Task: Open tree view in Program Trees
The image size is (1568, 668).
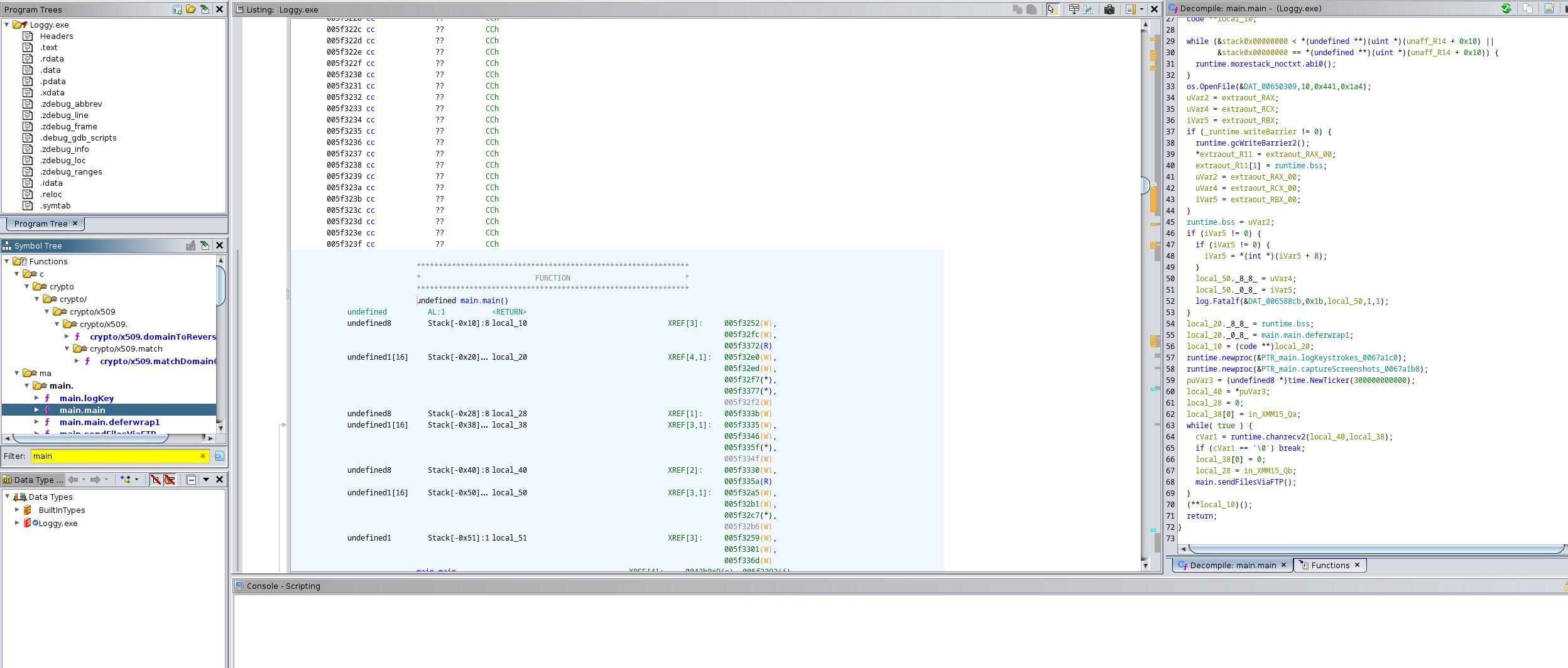Action: tap(191, 9)
